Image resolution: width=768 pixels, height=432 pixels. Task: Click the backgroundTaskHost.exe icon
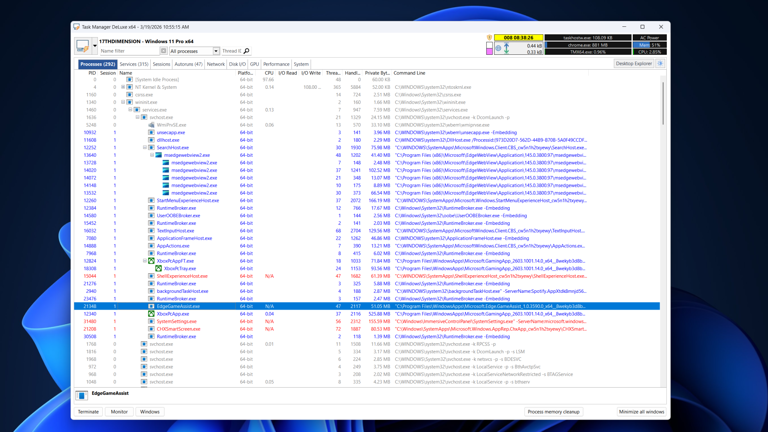pos(151,291)
